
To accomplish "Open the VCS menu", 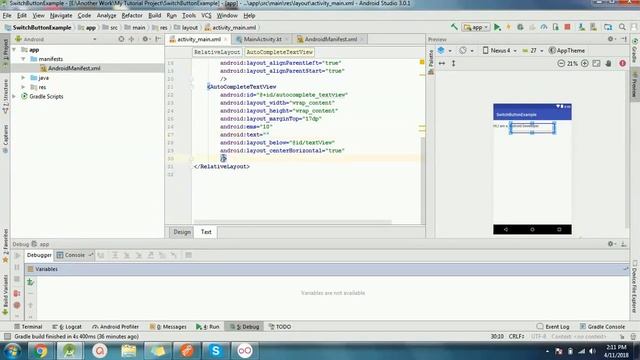I will coord(206,16).
